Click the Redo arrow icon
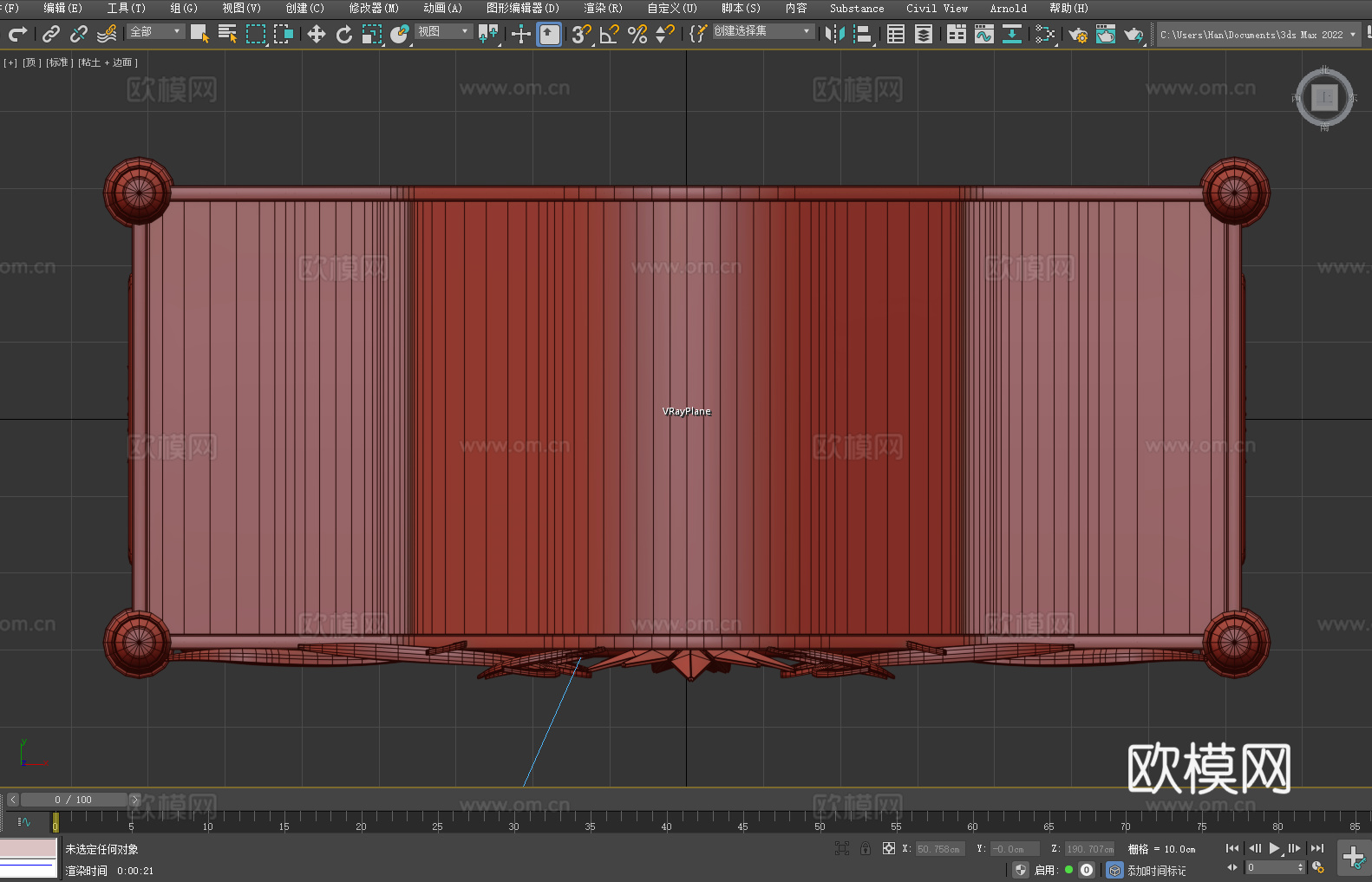This screenshot has width=1372, height=882. pyautogui.click(x=17, y=34)
